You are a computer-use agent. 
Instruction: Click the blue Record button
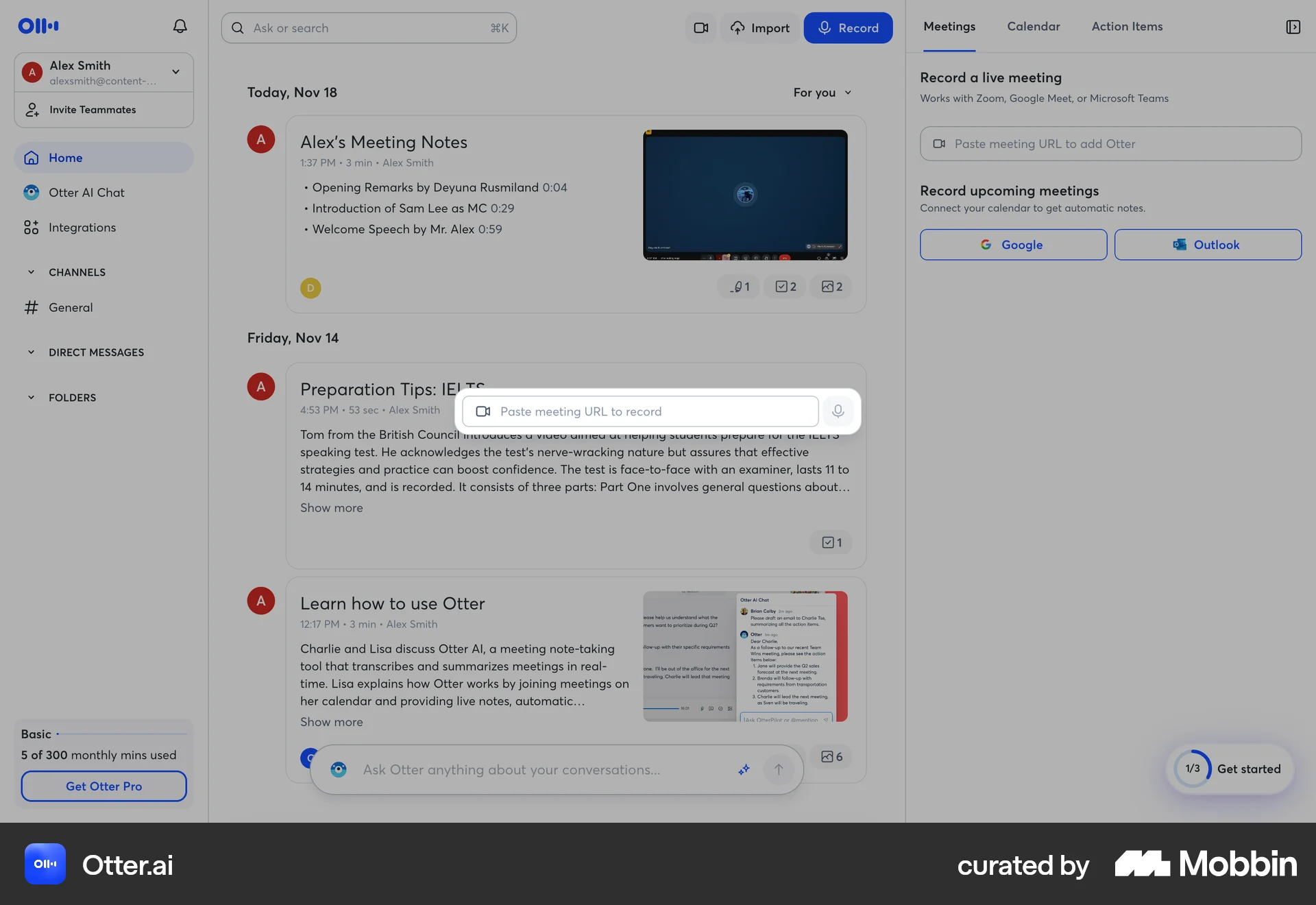pos(848,28)
